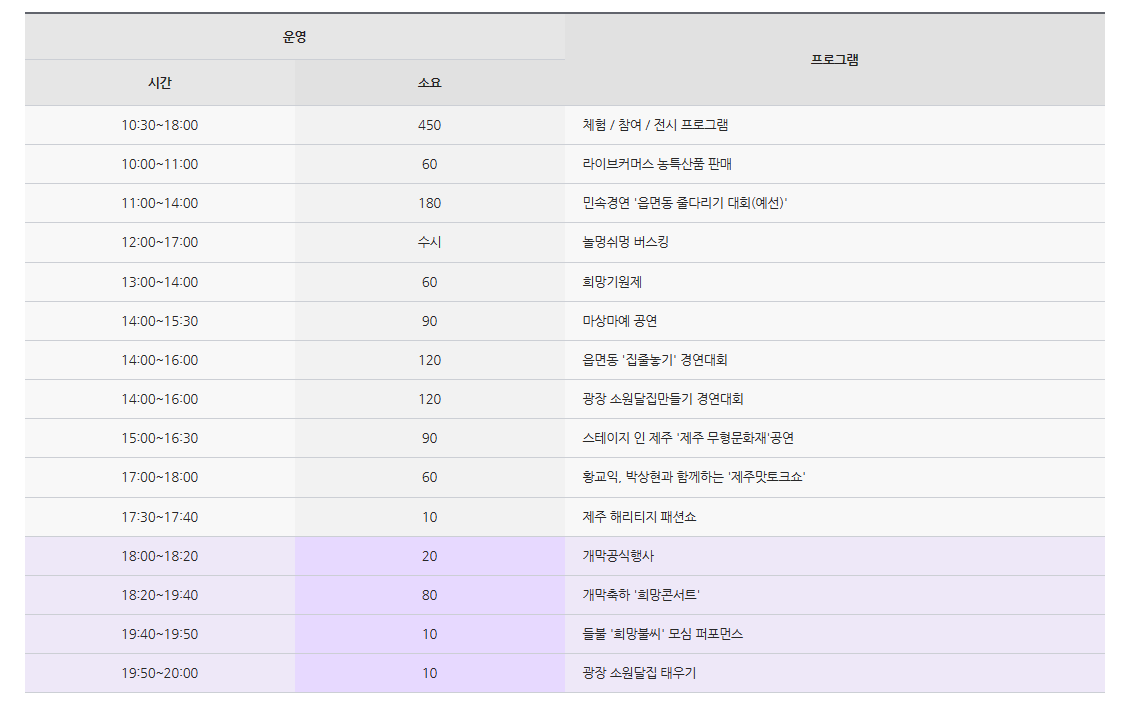Click the 운영 header cell
Screen dimensions: 1128x708
[x=294, y=37]
